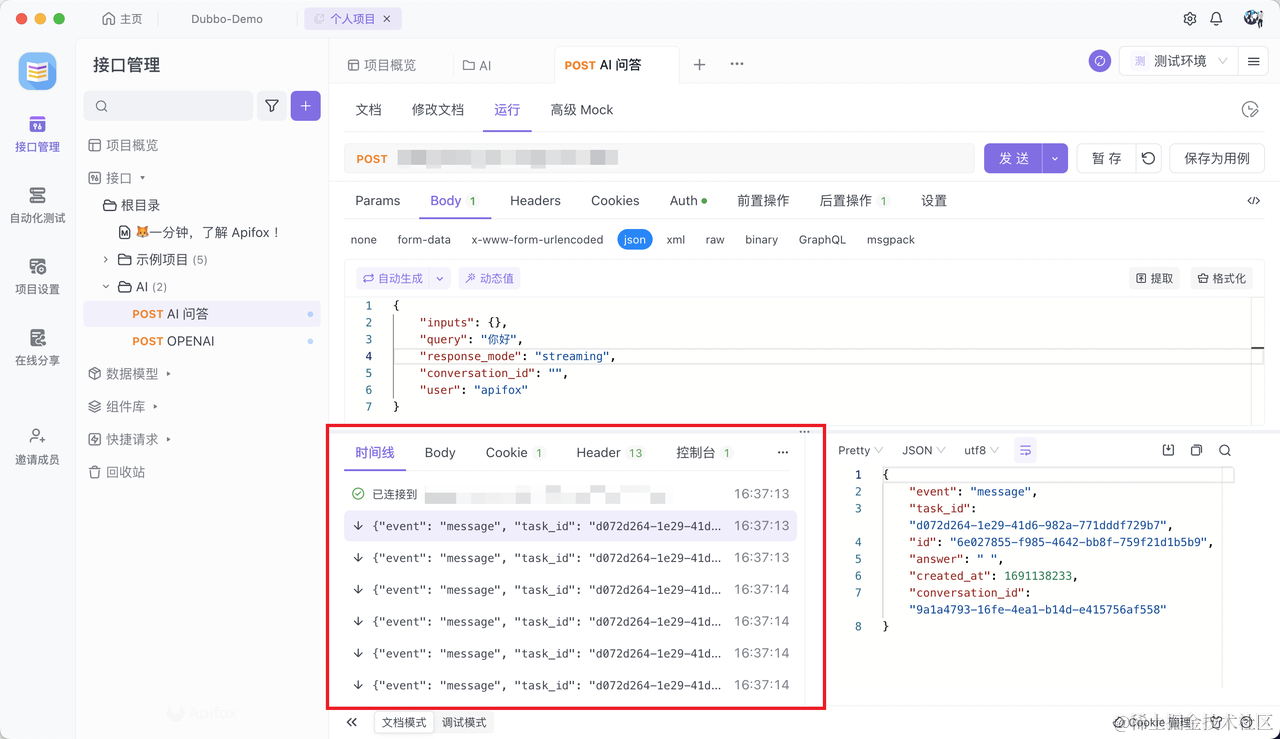This screenshot has width=1280, height=739.
Task: Click the filter icon beside search box
Action: coord(272,106)
